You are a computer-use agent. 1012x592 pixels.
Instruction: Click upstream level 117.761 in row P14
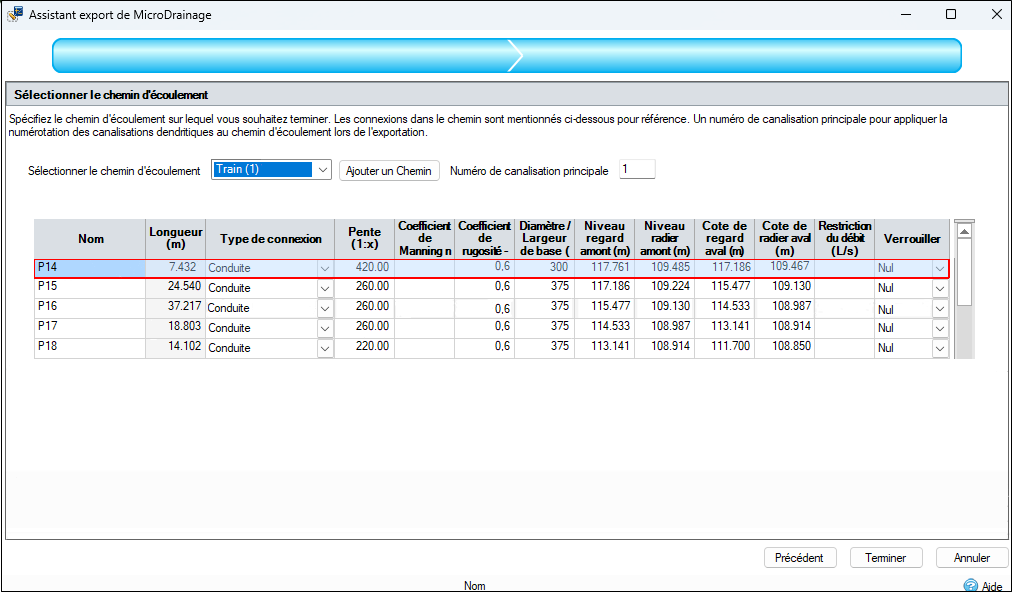point(605,268)
